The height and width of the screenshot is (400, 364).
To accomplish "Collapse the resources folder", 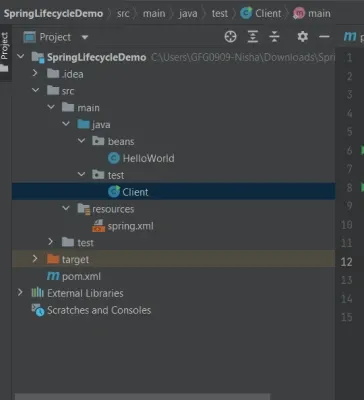I will [x=66, y=208].
